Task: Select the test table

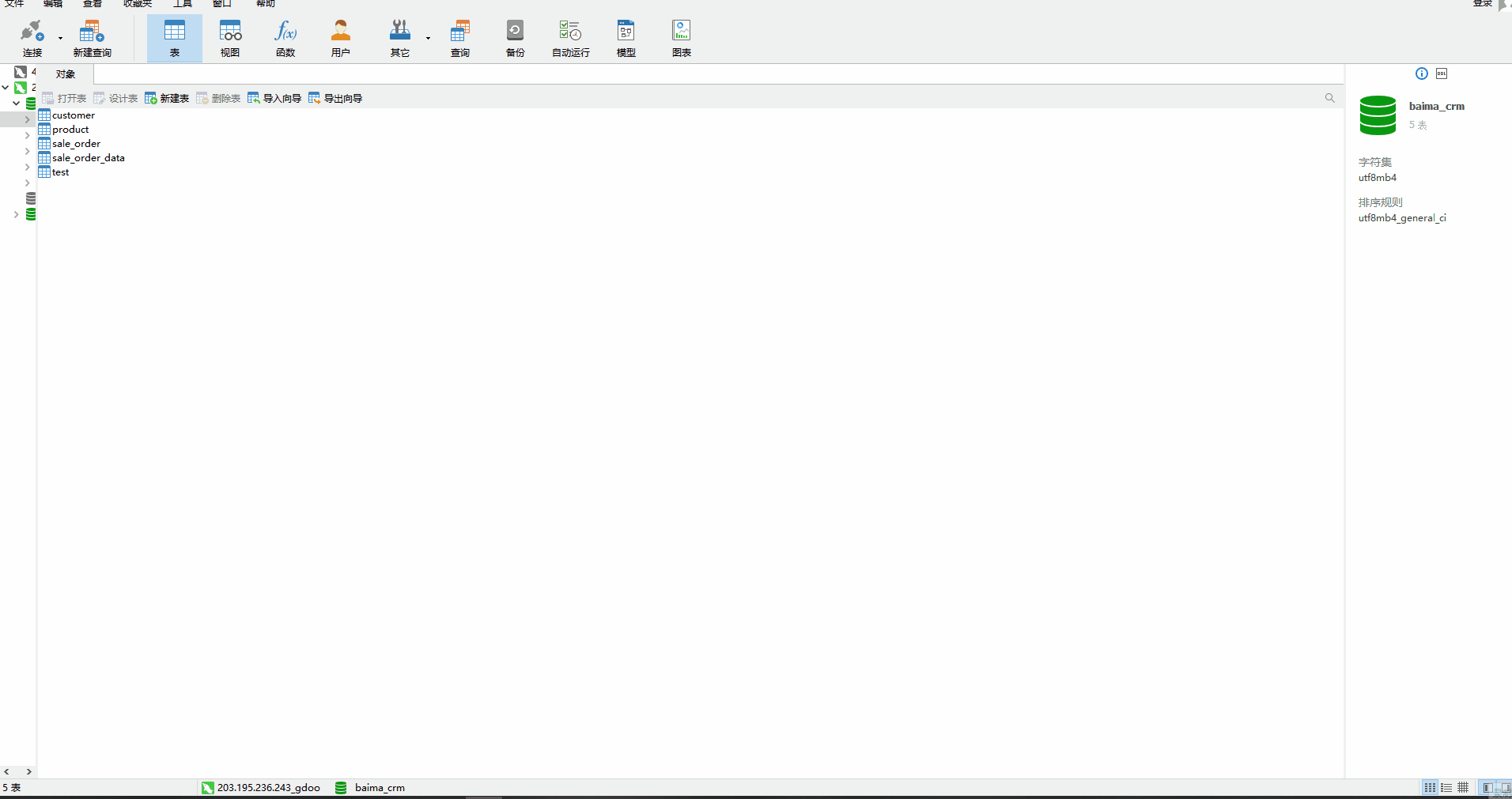Action: coord(54,172)
